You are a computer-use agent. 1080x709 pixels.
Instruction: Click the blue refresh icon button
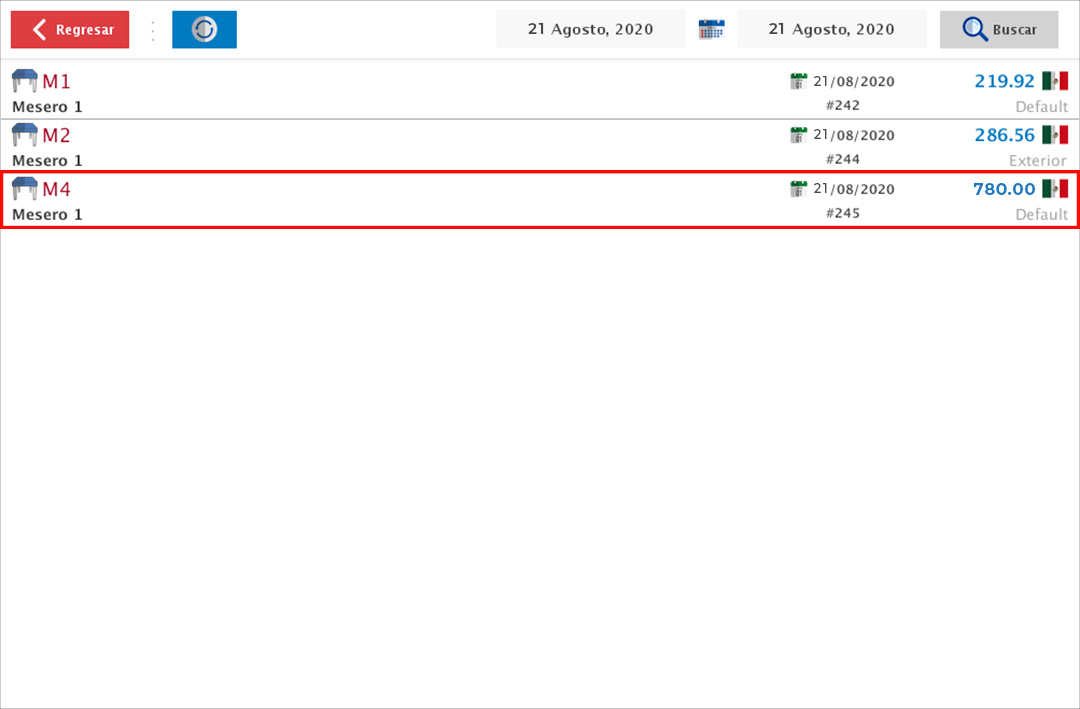click(x=204, y=30)
